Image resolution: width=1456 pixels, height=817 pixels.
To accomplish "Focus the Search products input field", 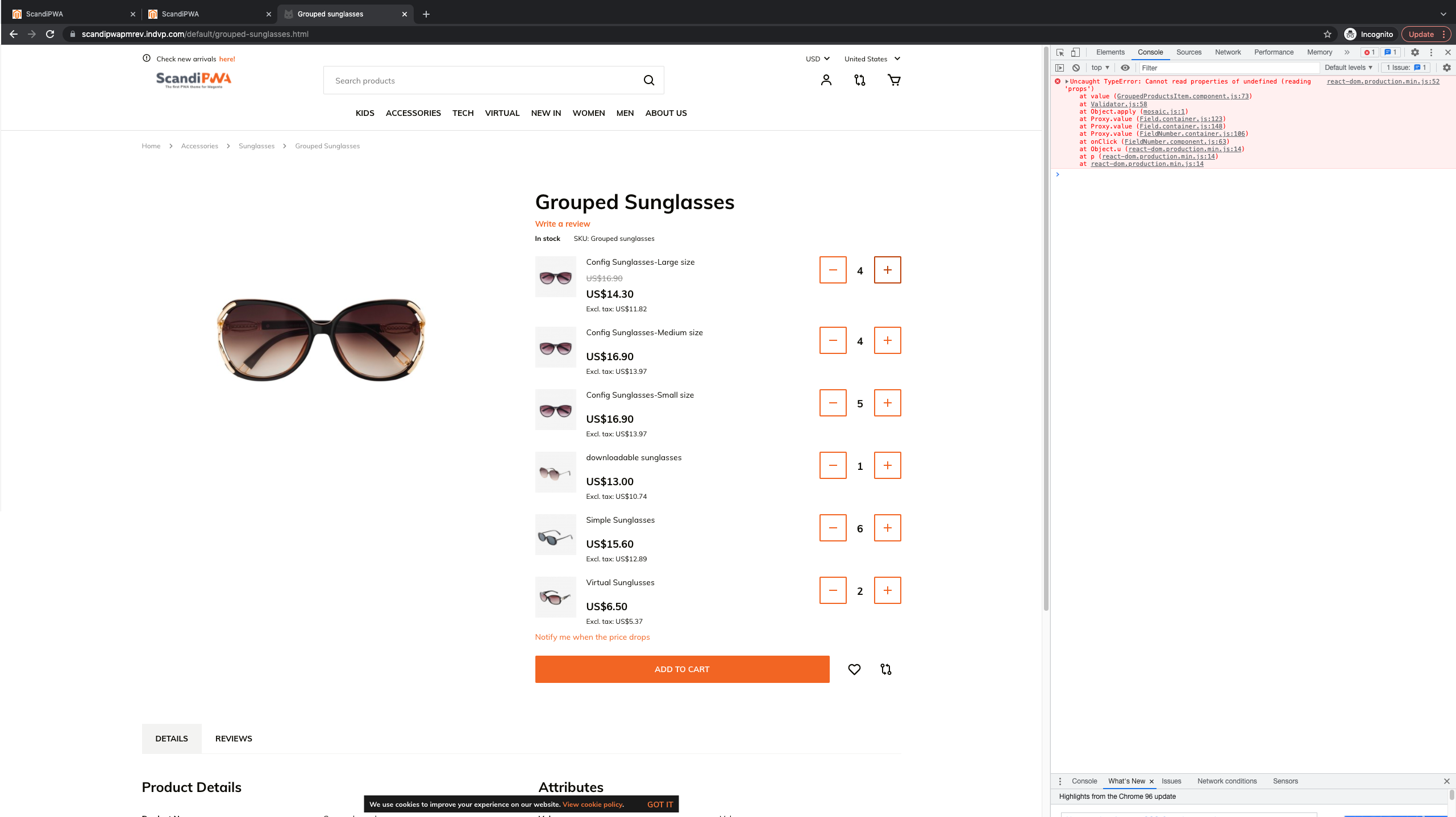I will click(x=483, y=81).
